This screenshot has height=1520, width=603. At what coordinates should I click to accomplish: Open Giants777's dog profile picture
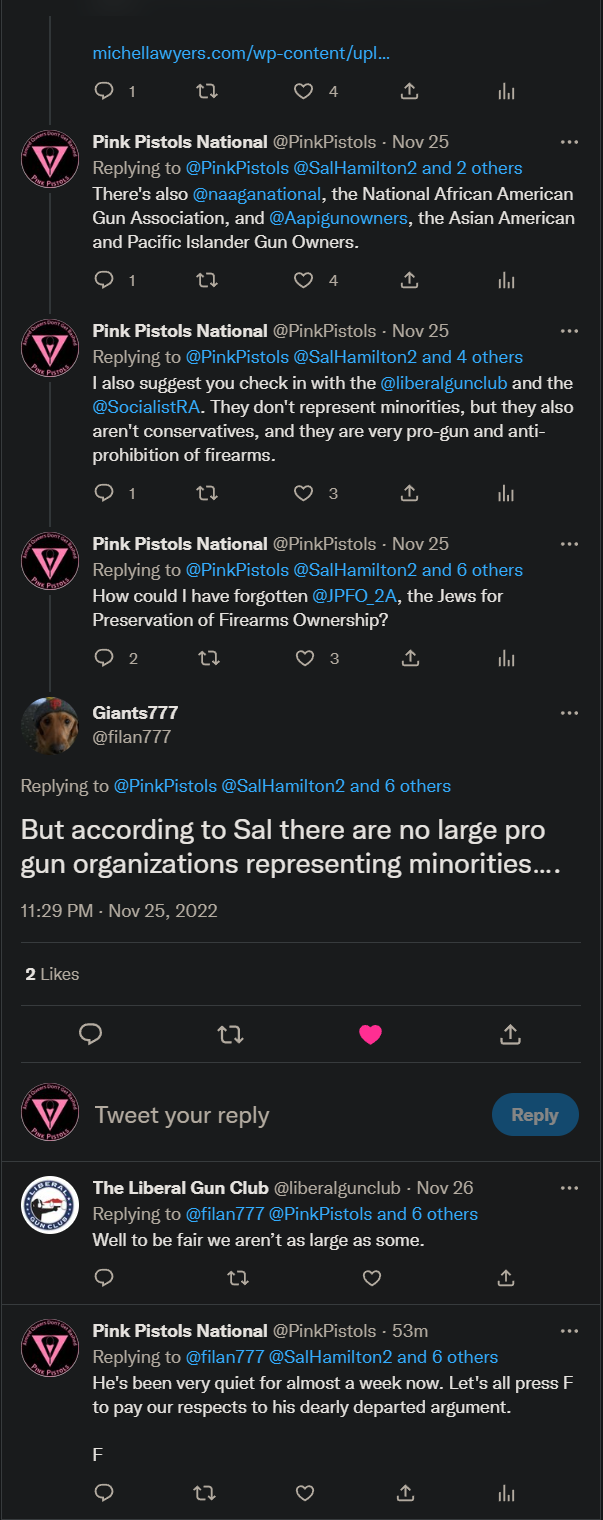coord(50,725)
